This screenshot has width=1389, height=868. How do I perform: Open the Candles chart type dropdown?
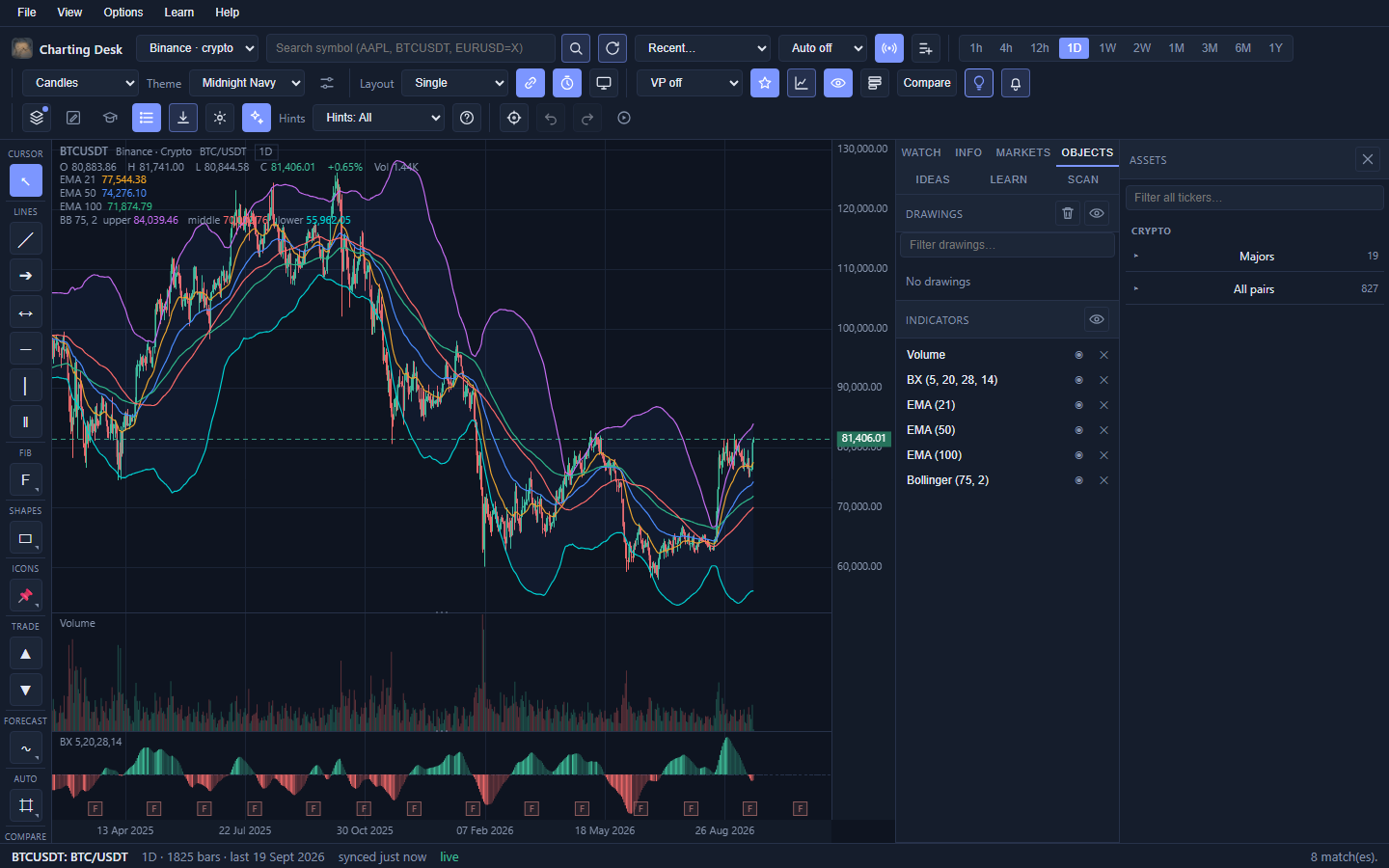click(80, 83)
